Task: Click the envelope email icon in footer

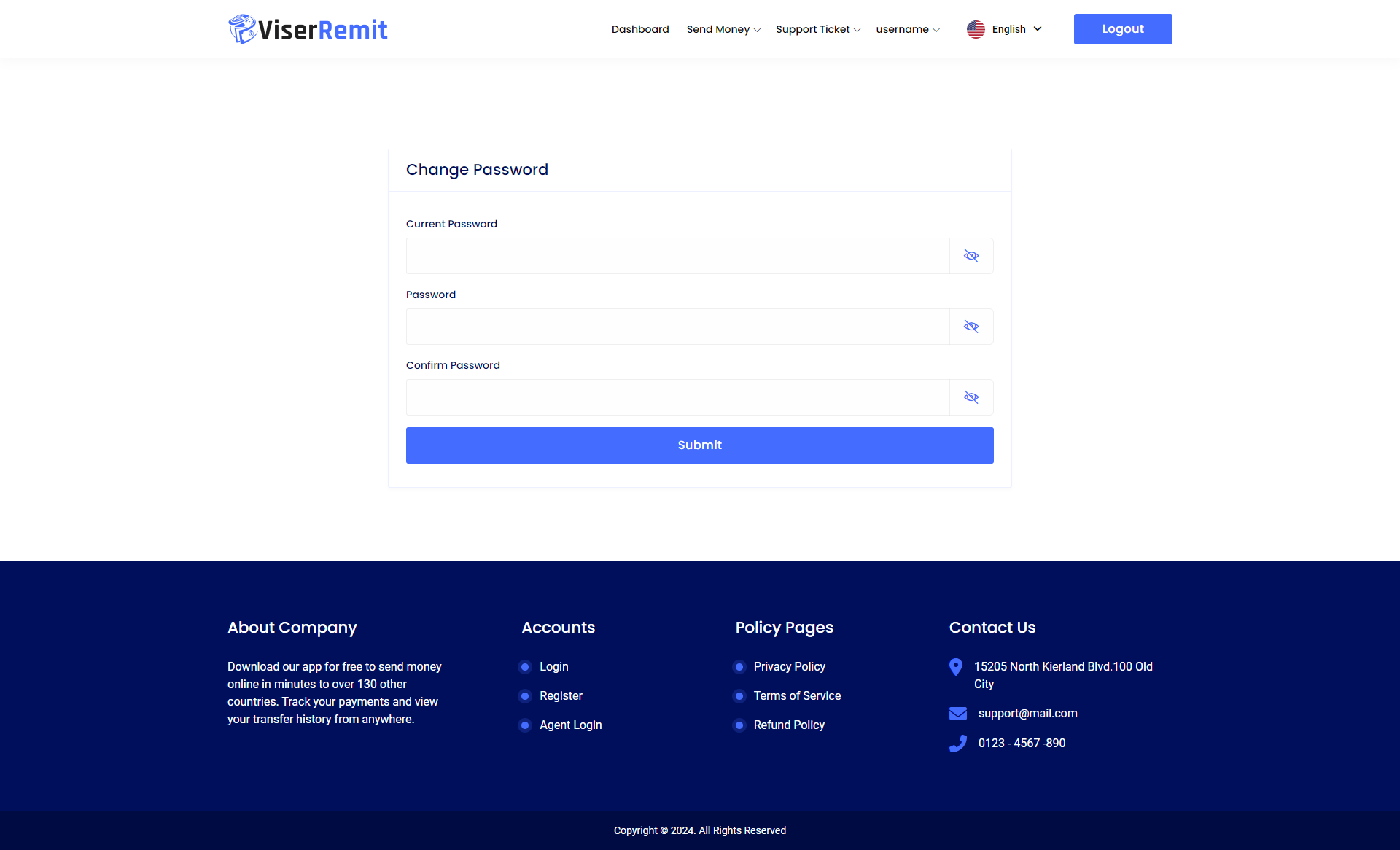Action: click(x=958, y=714)
